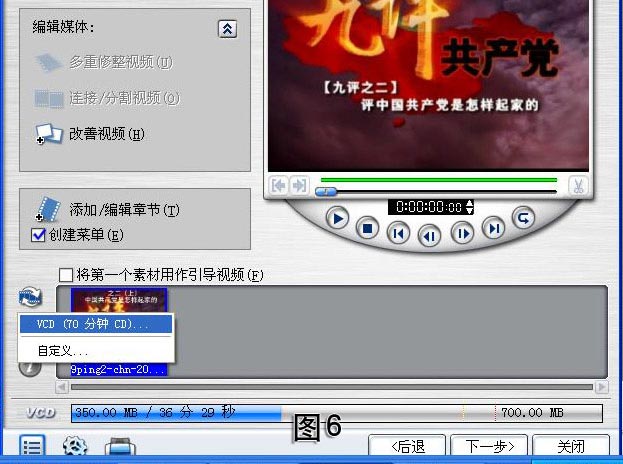Click the project settings list icon at bottom

click(x=32, y=447)
